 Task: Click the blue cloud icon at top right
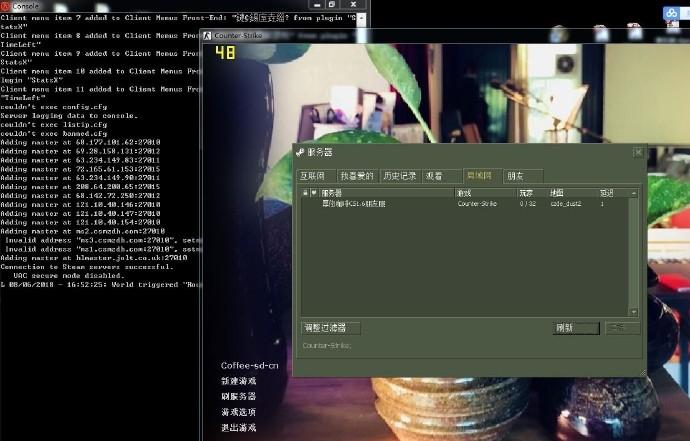(x=671, y=13)
